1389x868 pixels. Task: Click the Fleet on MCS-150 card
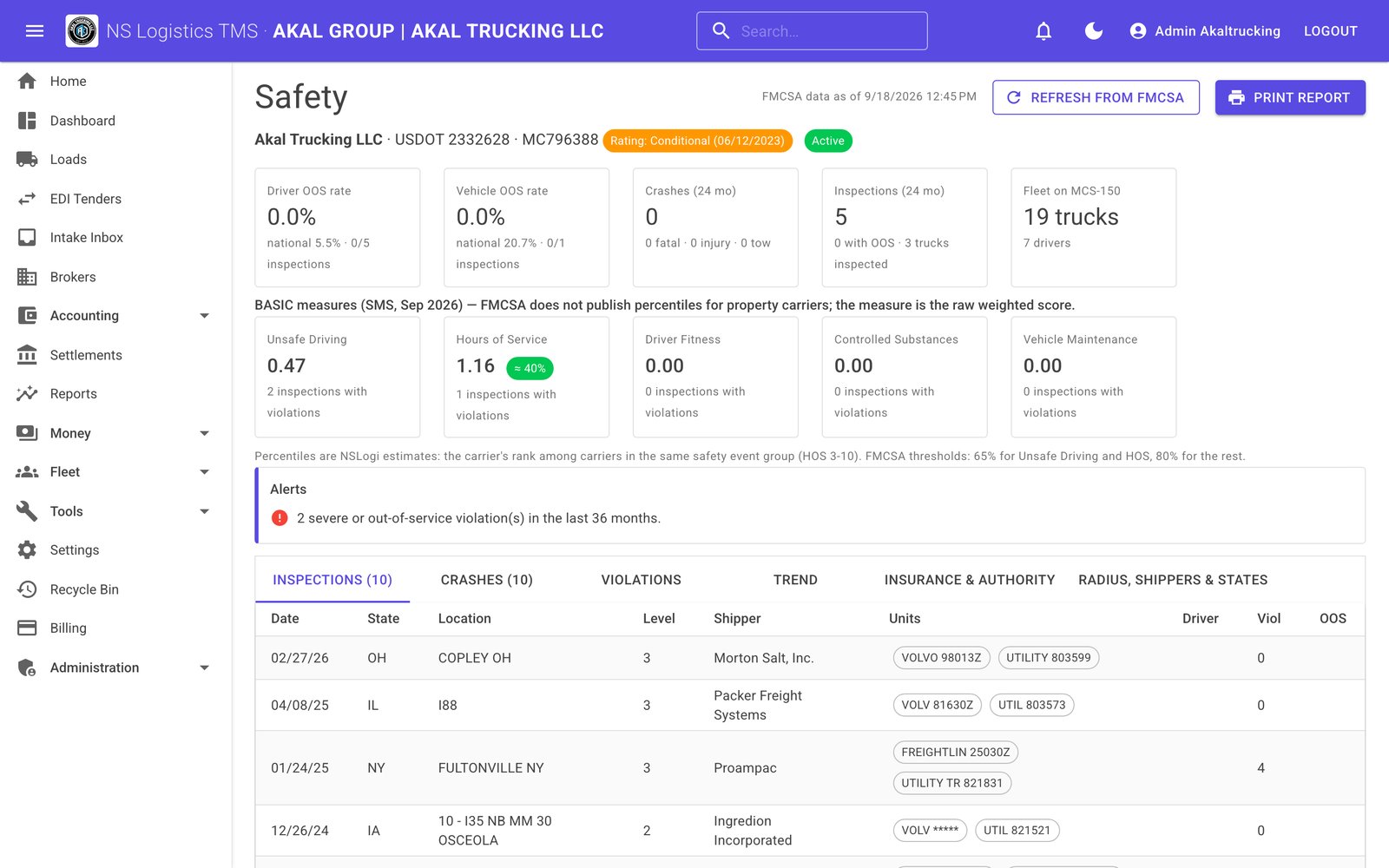pyautogui.click(x=1094, y=227)
